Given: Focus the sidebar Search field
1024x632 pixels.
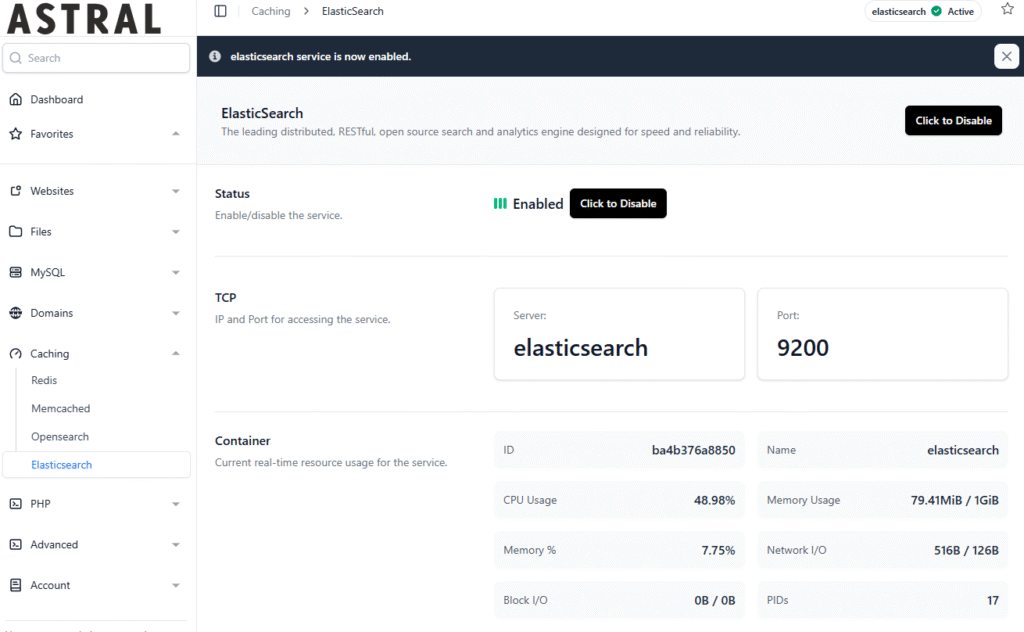Looking at the screenshot, I should click(x=96, y=58).
